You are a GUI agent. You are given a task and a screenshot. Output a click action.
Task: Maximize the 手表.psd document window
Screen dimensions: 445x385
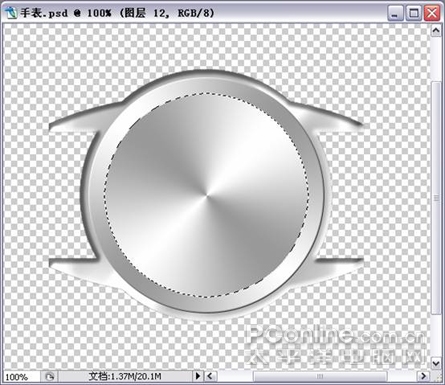(x=414, y=13)
